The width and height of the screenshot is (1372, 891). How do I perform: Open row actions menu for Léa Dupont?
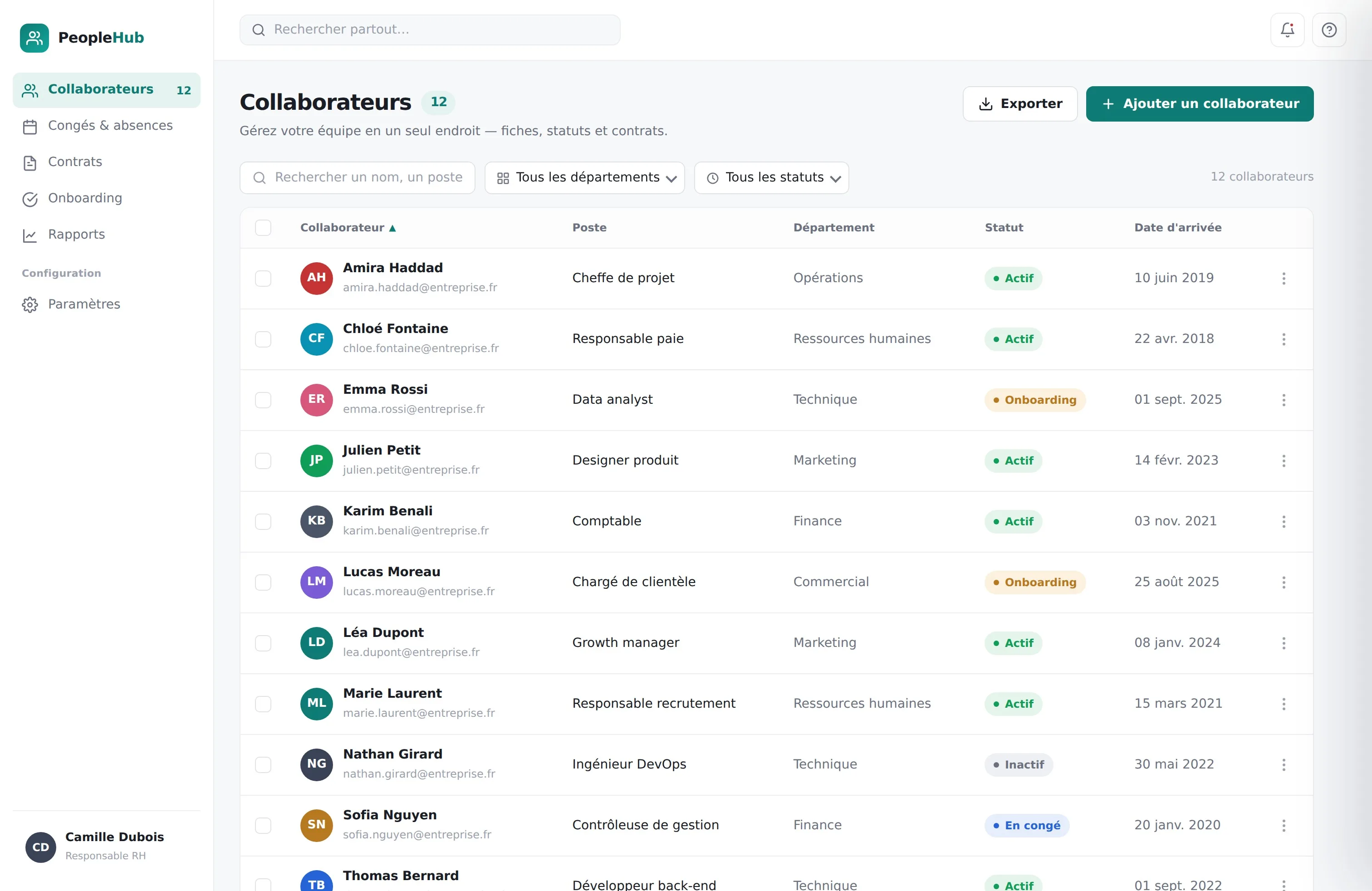point(1283,643)
